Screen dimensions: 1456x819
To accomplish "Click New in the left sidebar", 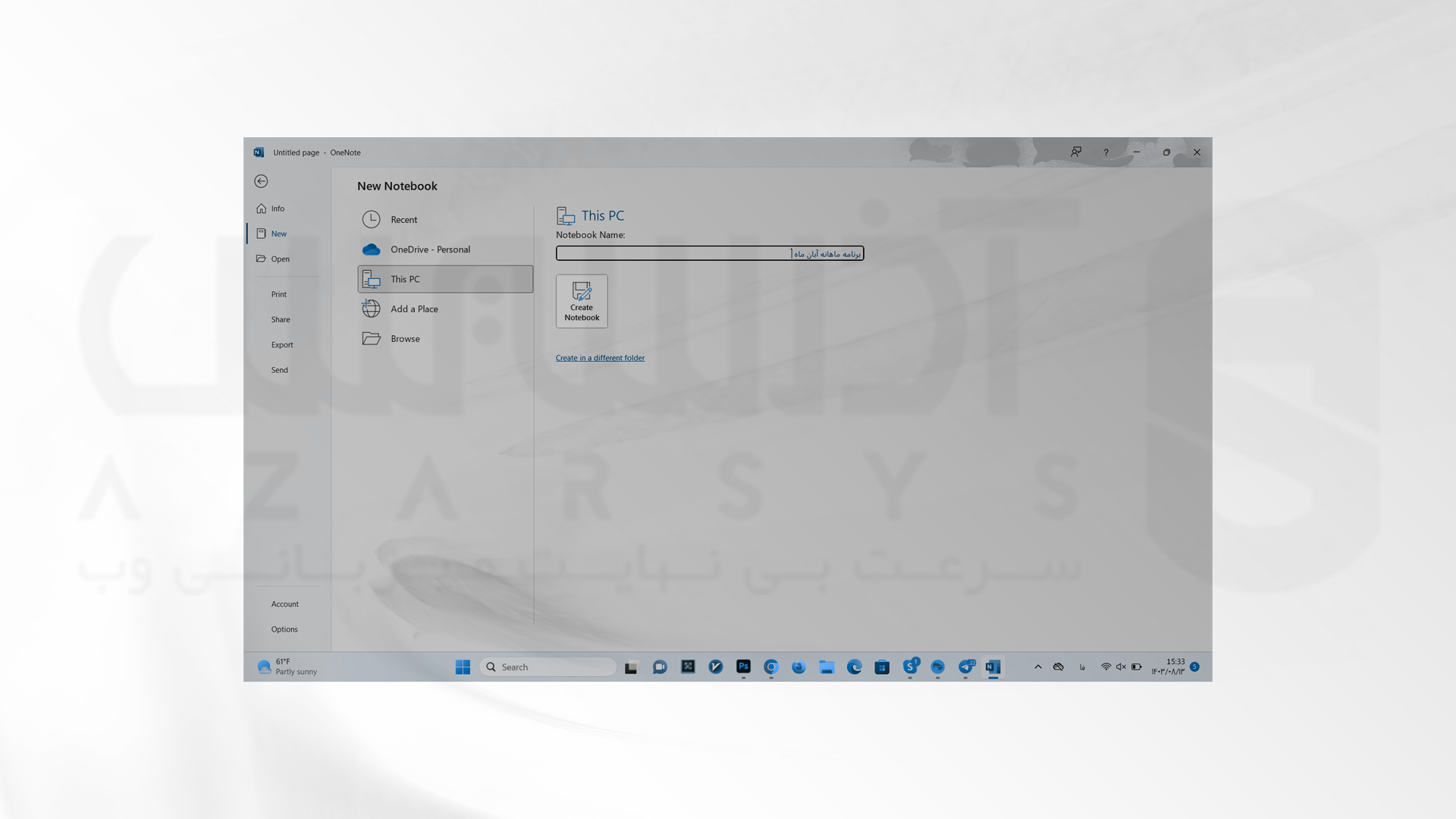I will pos(278,233).
